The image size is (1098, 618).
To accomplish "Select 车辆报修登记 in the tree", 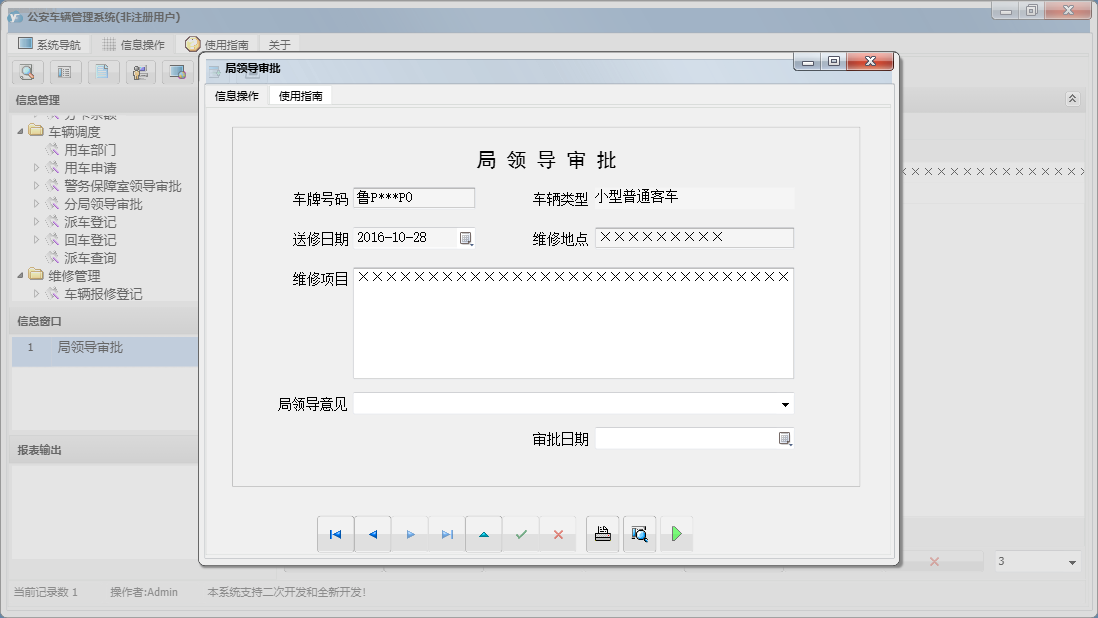I will point(103,294).
